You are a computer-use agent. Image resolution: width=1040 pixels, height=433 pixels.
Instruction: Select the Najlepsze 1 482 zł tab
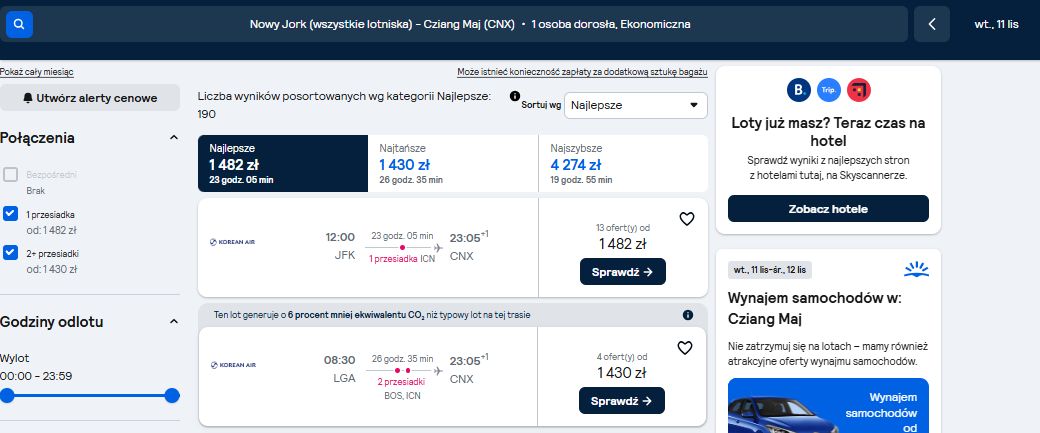pos(283,164)
